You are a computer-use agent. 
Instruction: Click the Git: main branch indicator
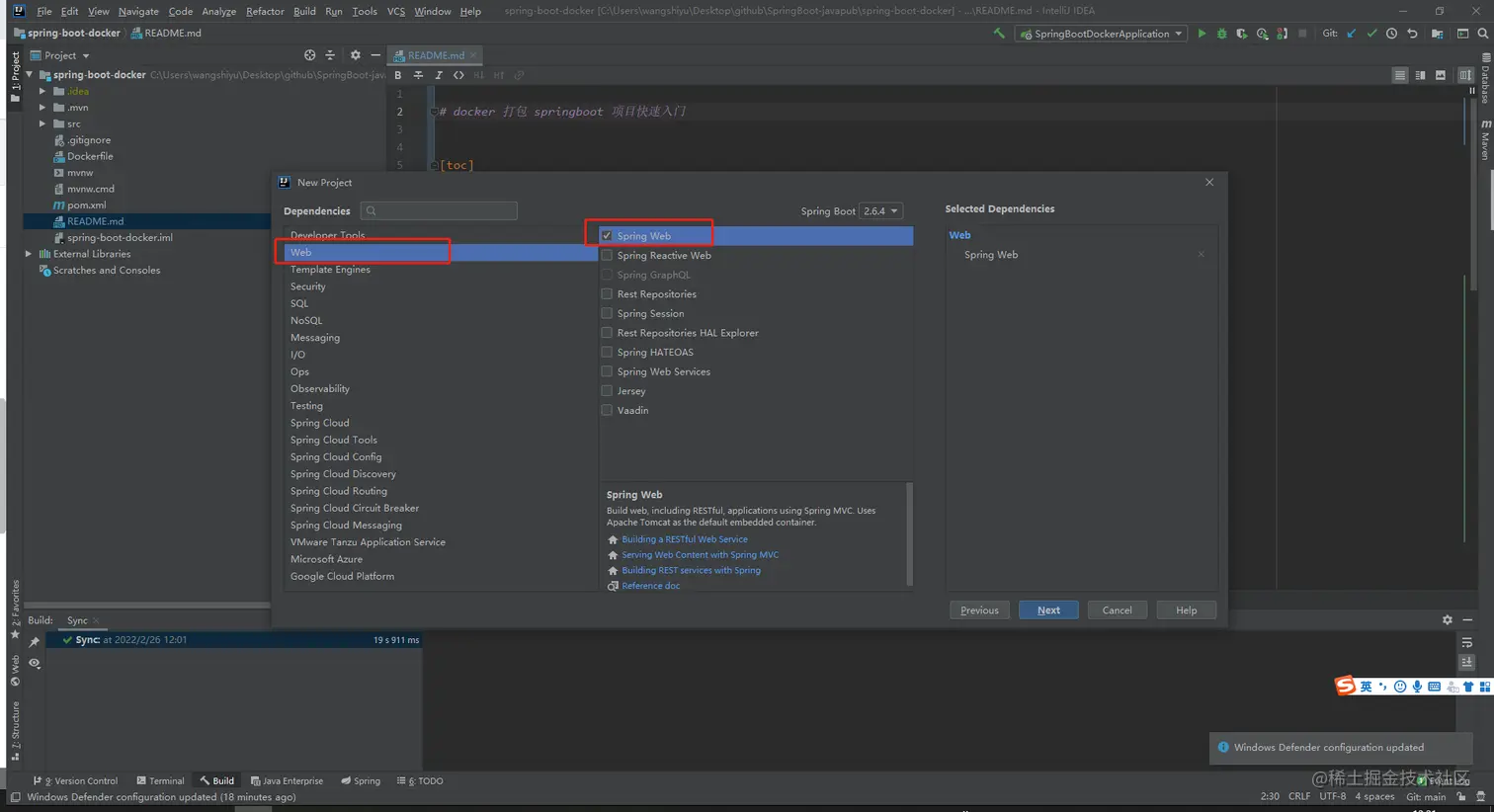[1426, 796]
